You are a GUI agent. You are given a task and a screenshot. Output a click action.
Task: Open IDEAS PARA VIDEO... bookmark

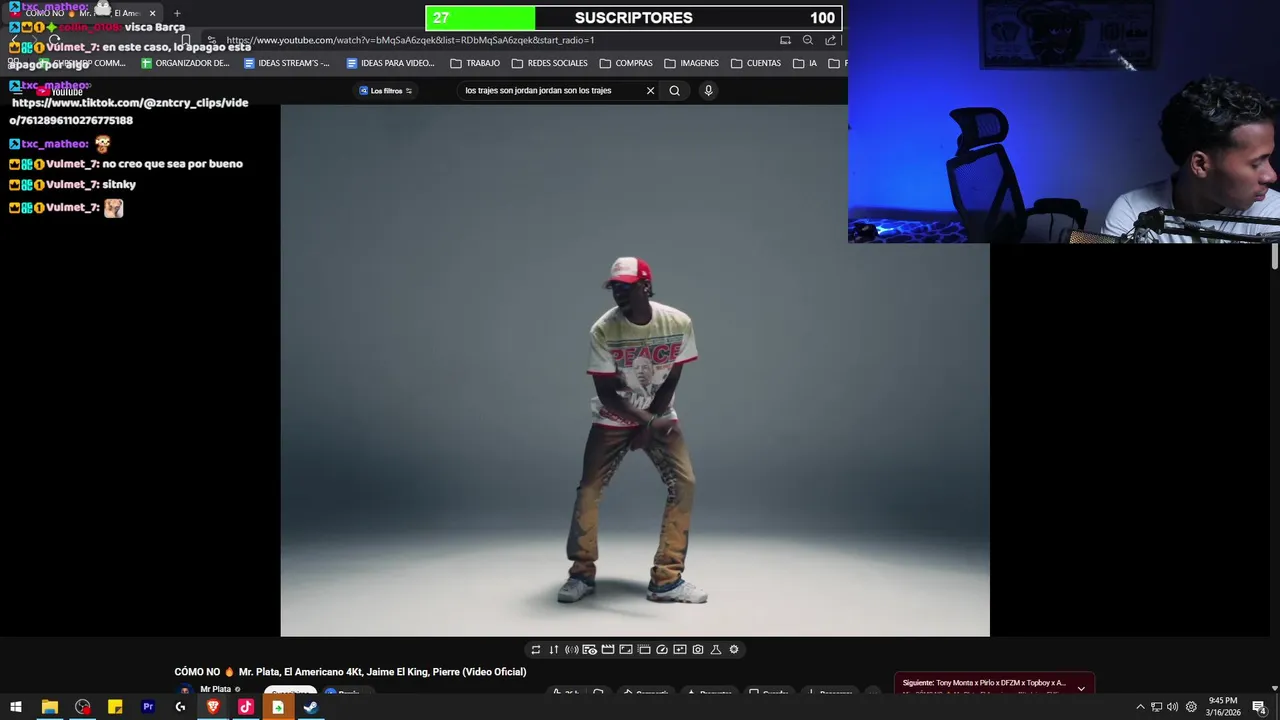click(x=390, y=63)
